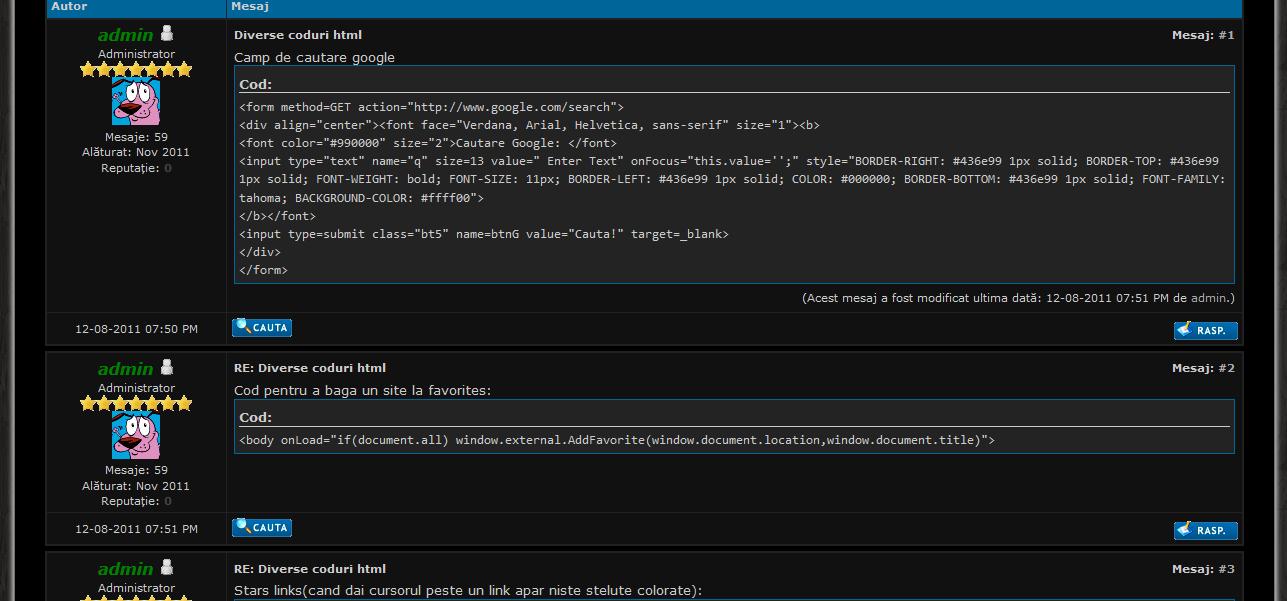
Task: Open admin profile from third post username
Action: (x=125, y=569)
